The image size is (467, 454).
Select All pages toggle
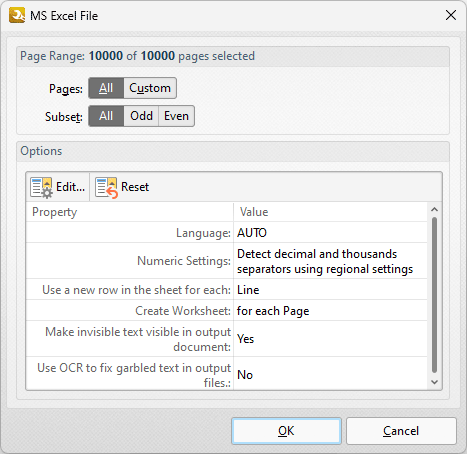[x=106, y=88]
